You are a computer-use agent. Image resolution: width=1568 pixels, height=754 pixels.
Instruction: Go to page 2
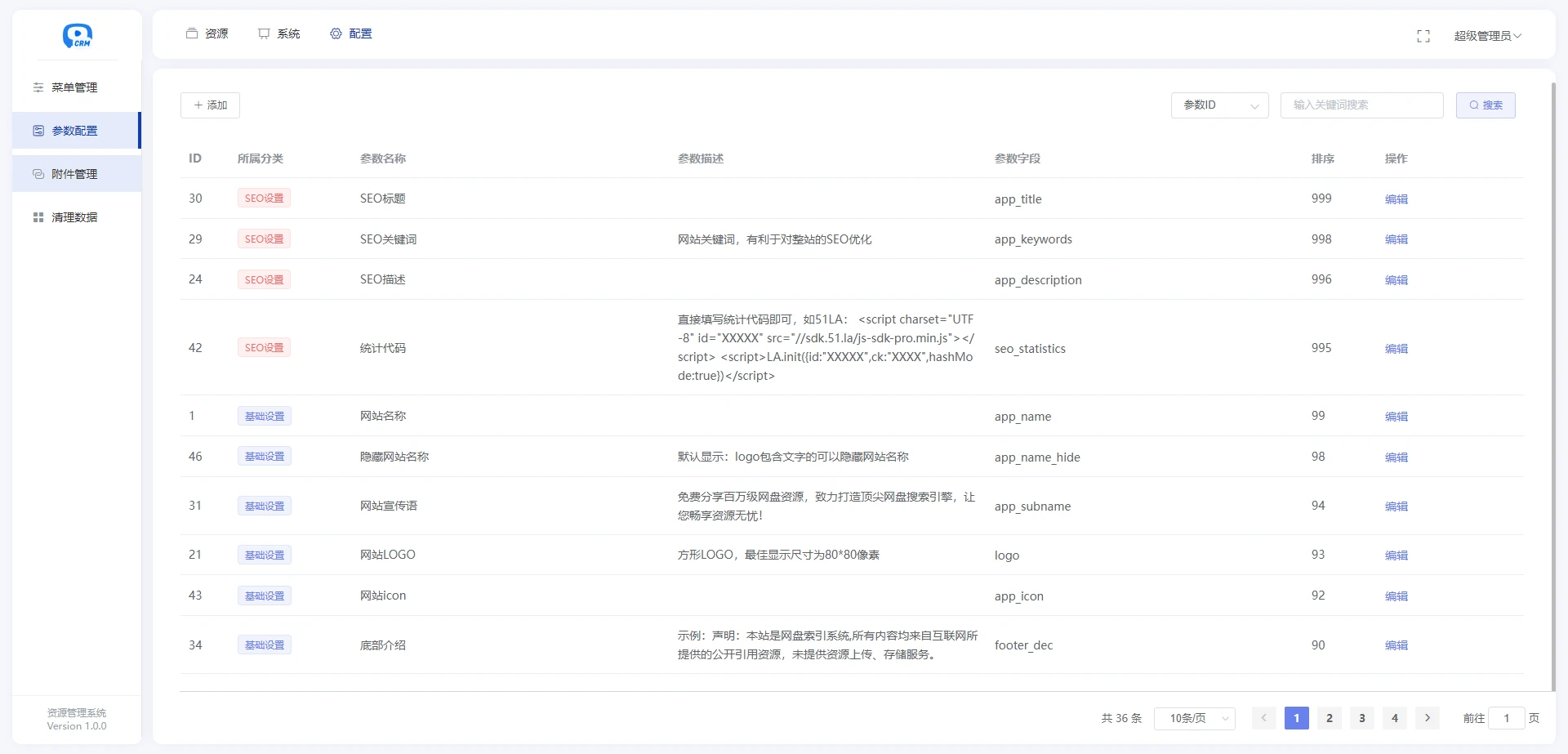click(1330, 718)
